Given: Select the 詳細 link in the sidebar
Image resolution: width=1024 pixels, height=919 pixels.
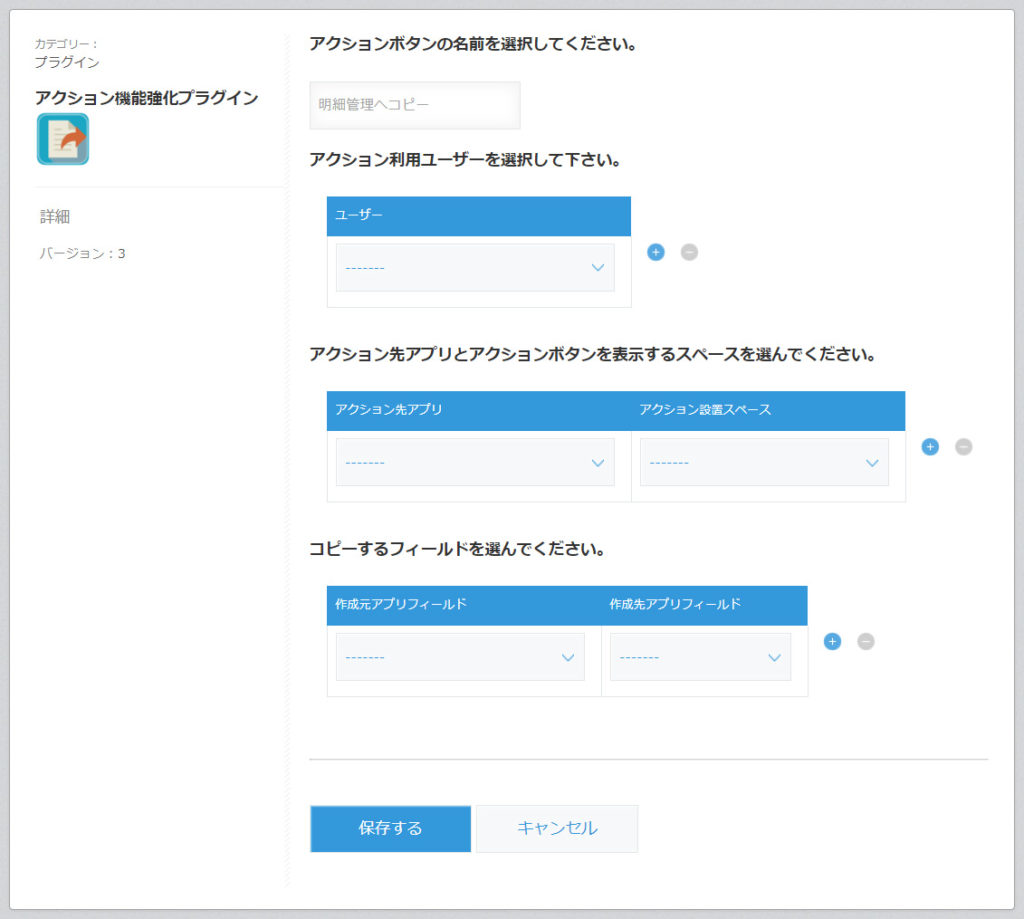Looking at the screenshot, I should (45, 216).
